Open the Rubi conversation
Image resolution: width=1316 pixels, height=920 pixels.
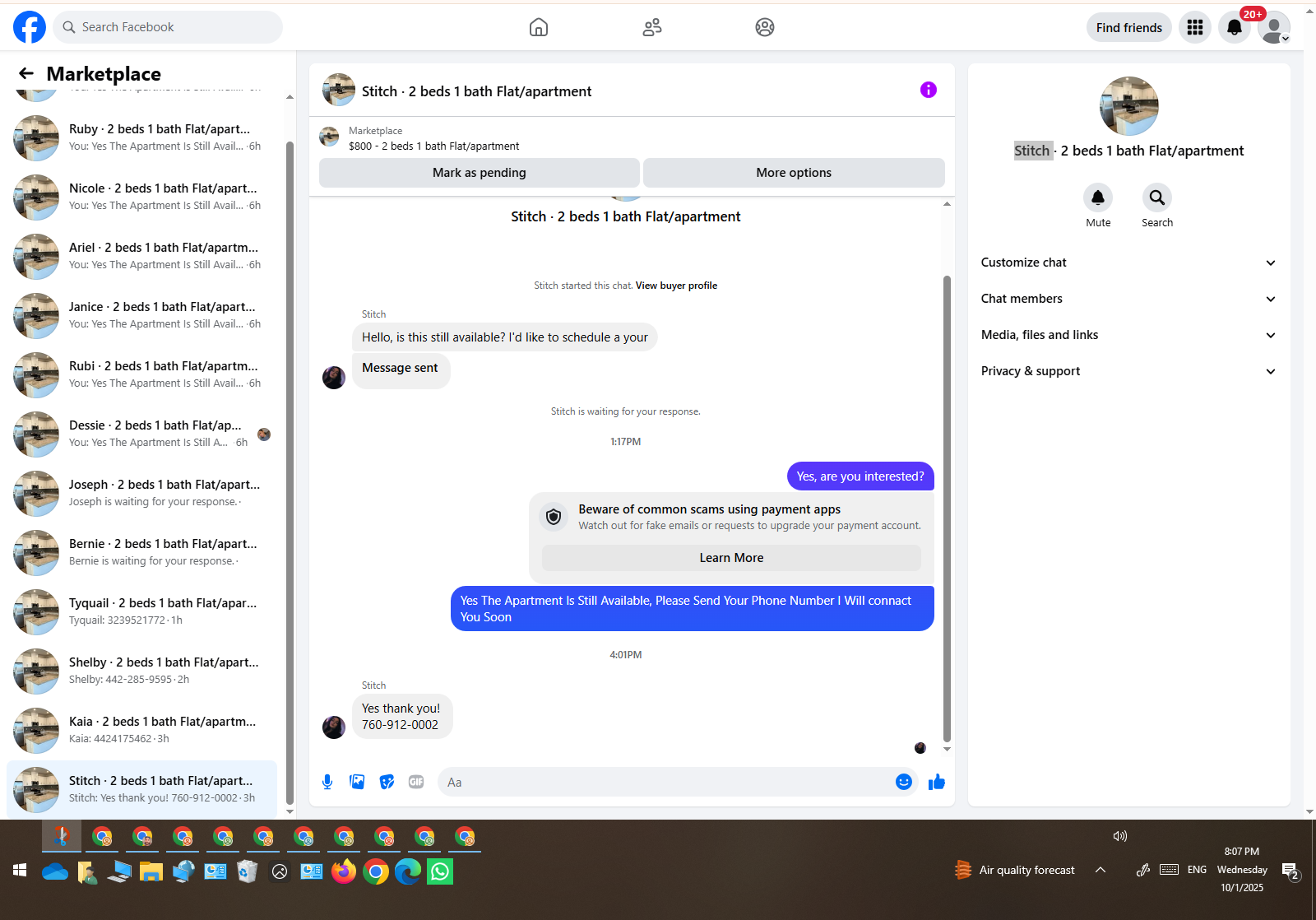(x=141, y=374)
